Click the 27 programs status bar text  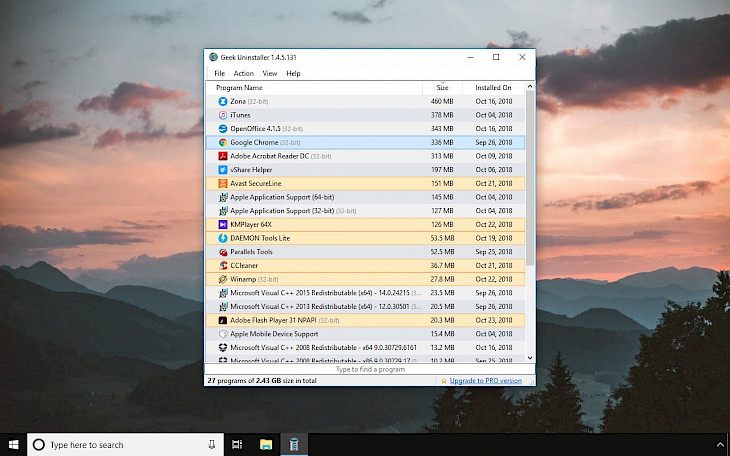(262, 381)
